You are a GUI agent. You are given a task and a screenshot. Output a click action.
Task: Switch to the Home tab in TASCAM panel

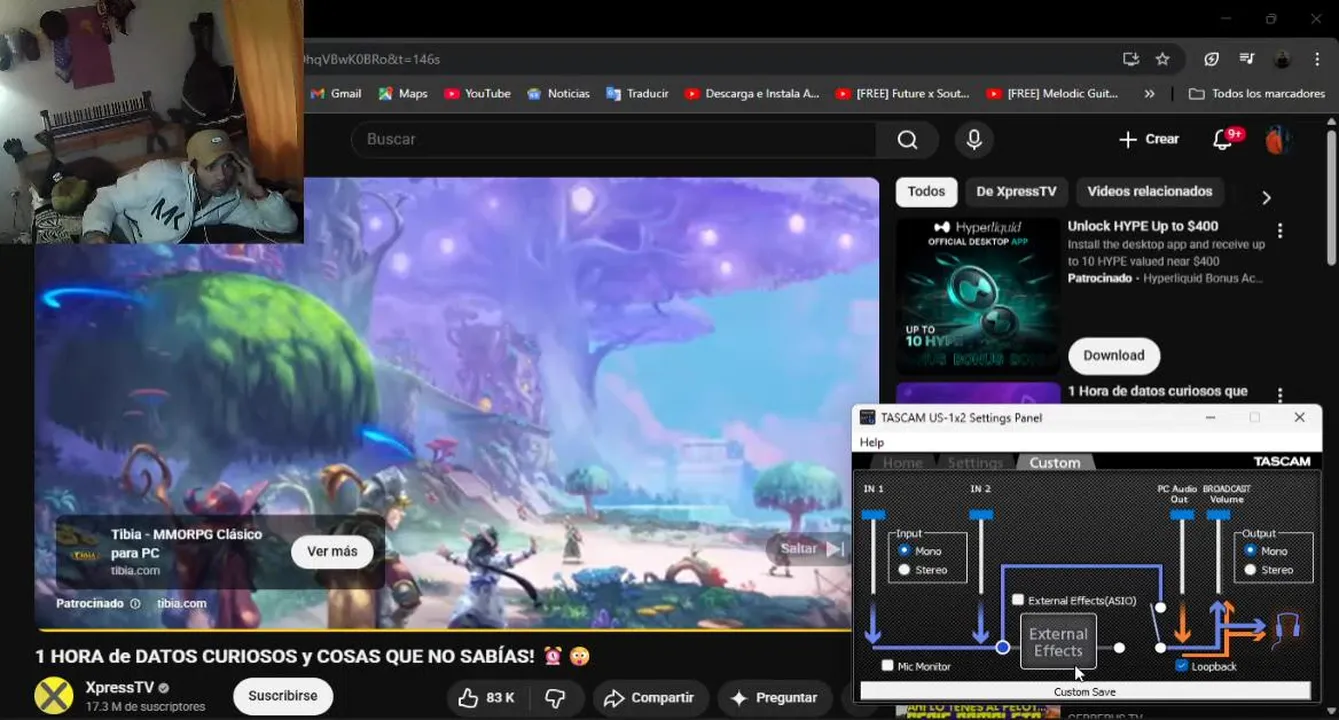pyautogui.click(x=901, y=463)
